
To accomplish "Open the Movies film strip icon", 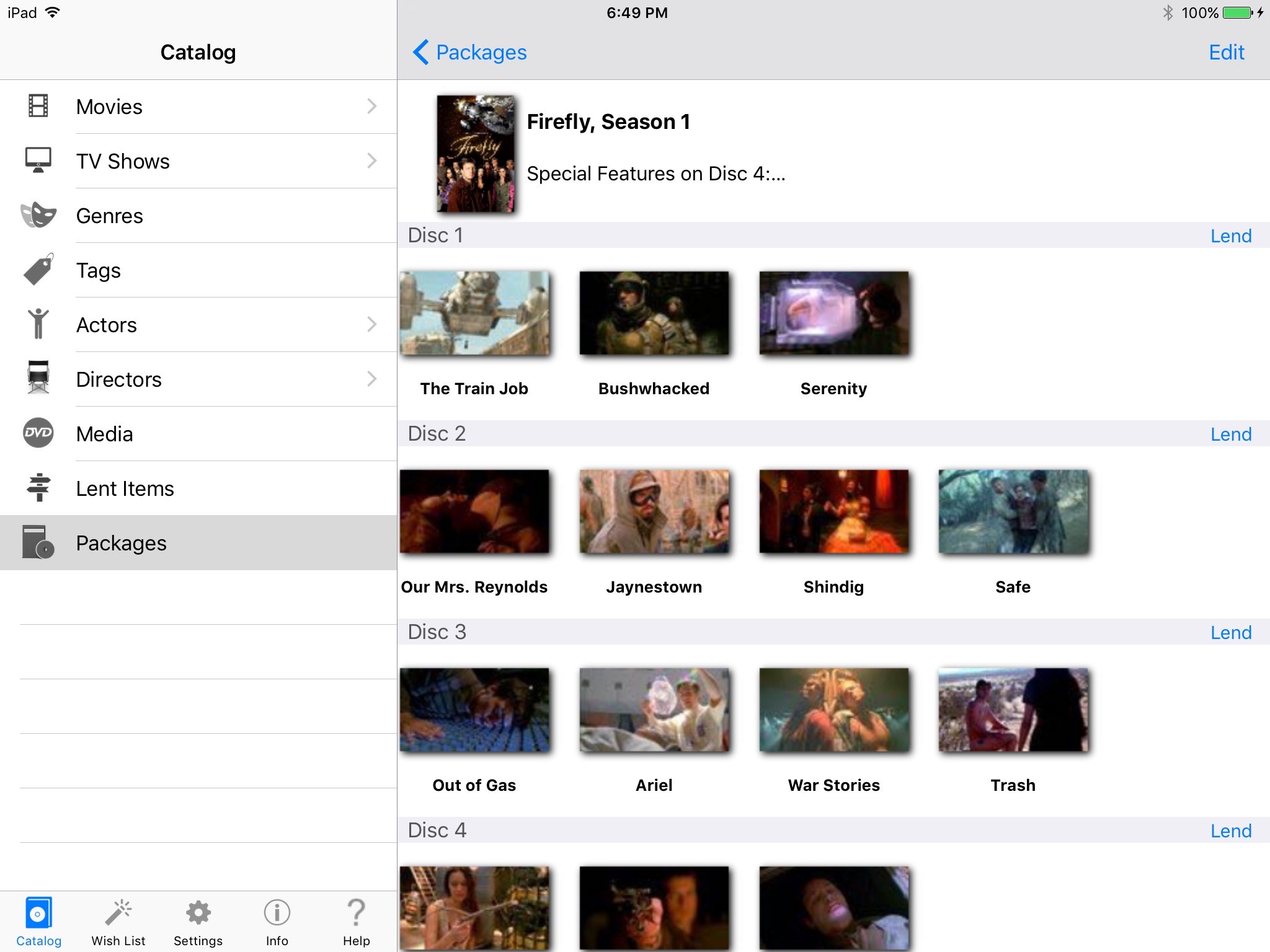I will (x=38, y=106).
